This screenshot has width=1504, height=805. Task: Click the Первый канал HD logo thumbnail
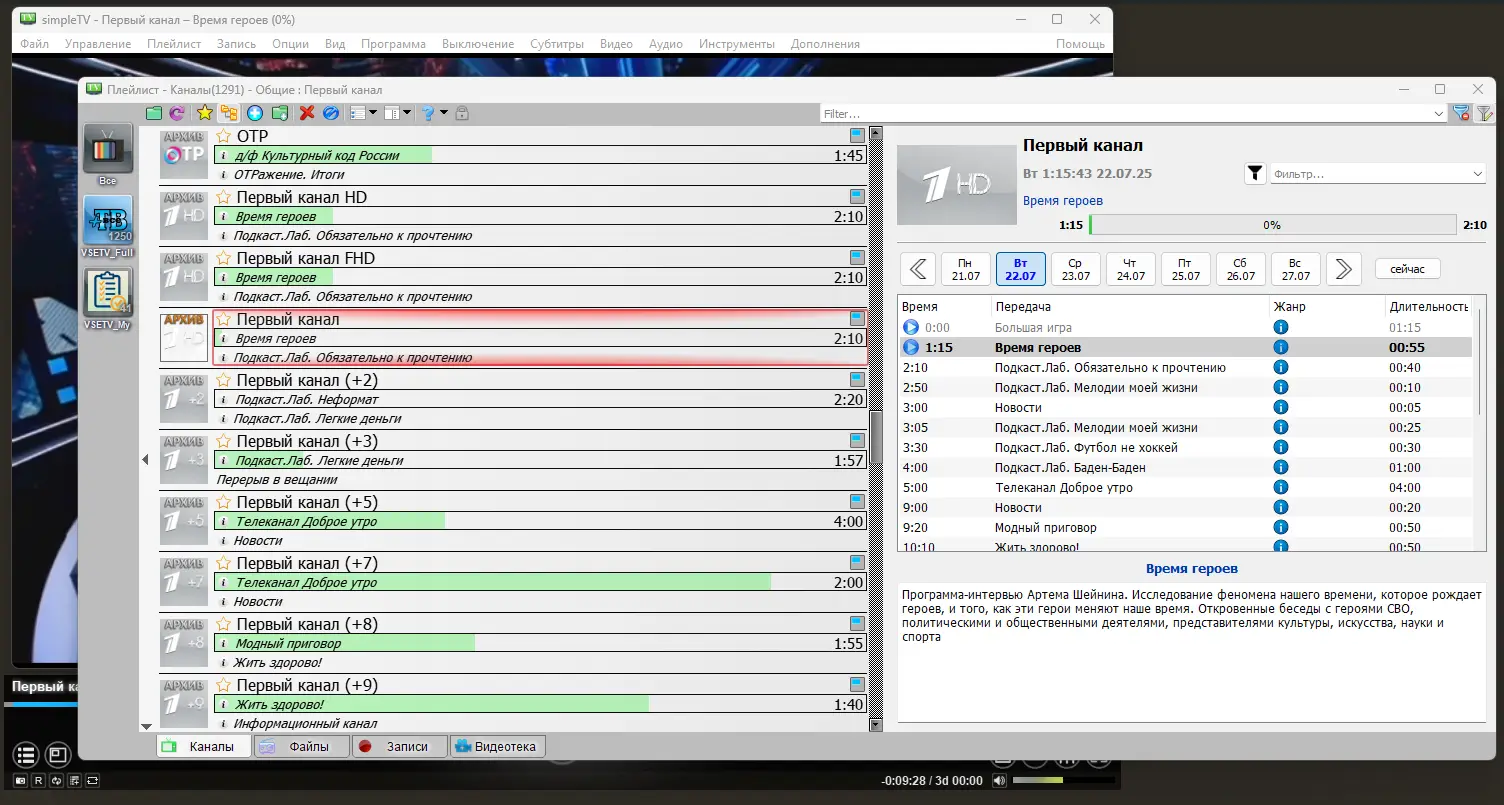pos(184,216)
